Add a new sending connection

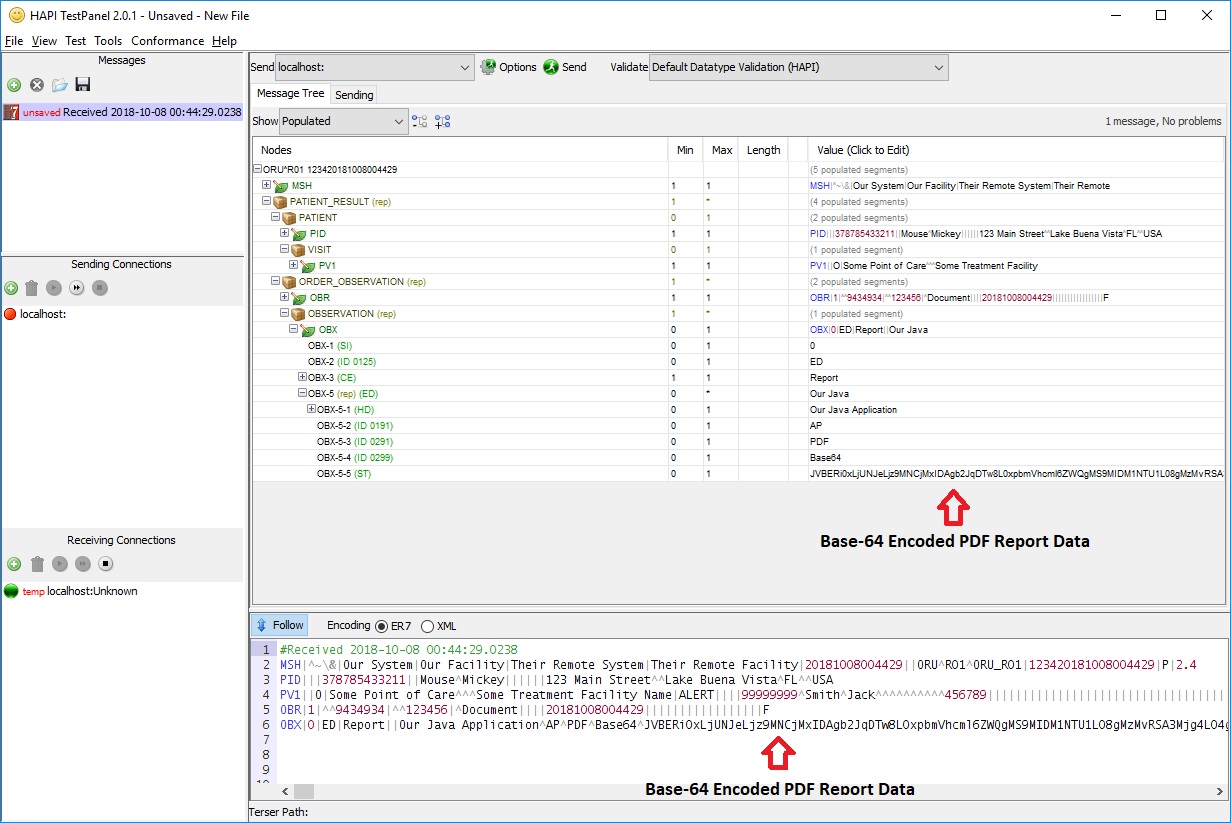click(x=13, y=288)
